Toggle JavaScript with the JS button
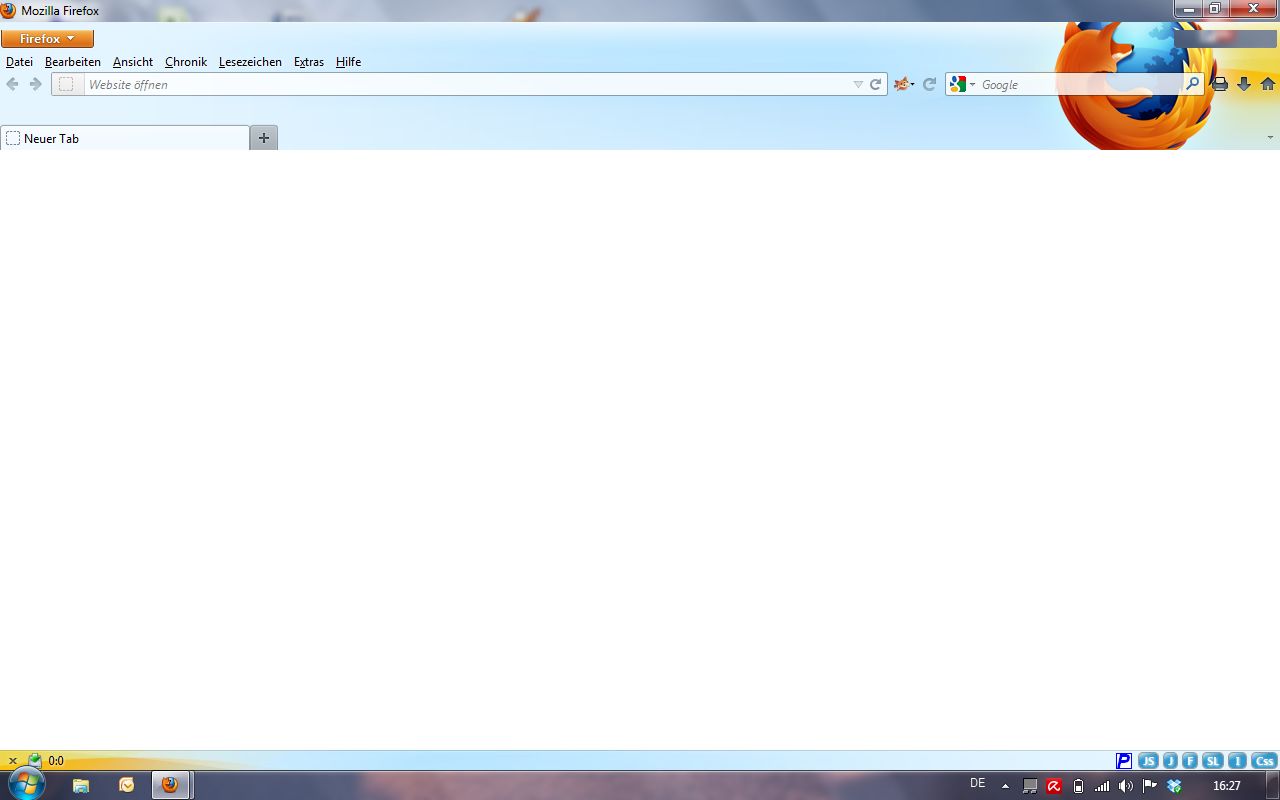This screenshot has width=1280, height=800. click(1148, 761)
